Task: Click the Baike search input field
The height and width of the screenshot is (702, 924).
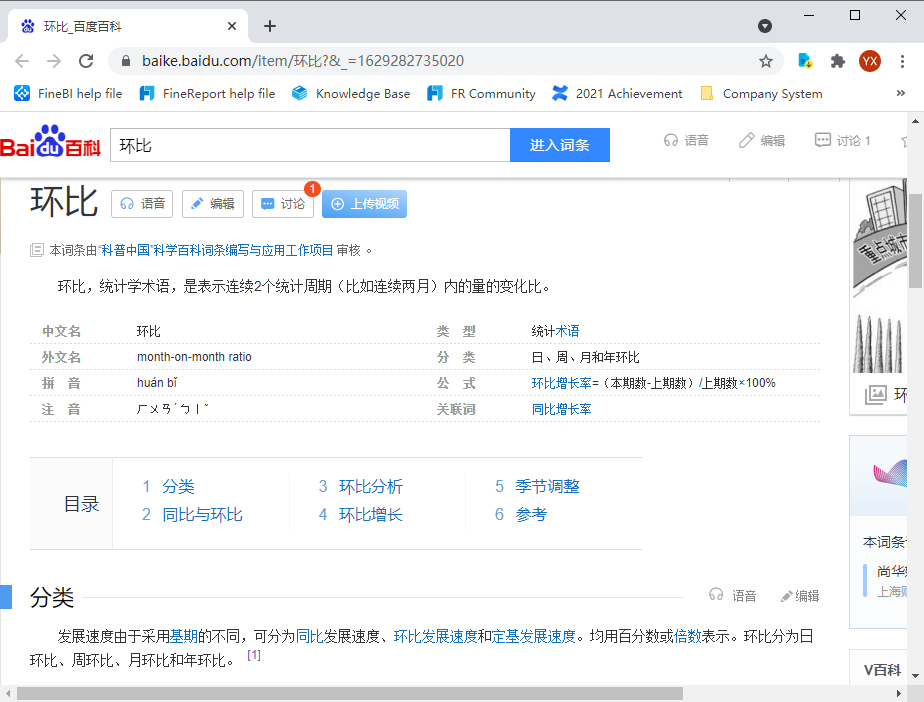Action: (310, 145)
